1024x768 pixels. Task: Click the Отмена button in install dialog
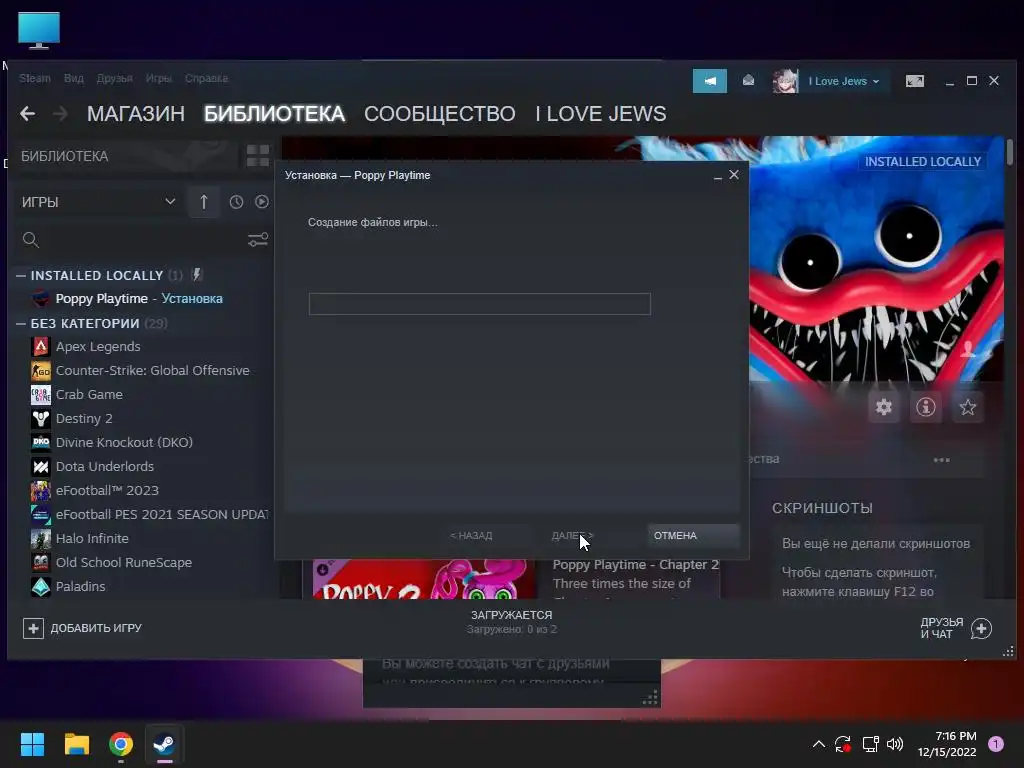tap(694, 536)
